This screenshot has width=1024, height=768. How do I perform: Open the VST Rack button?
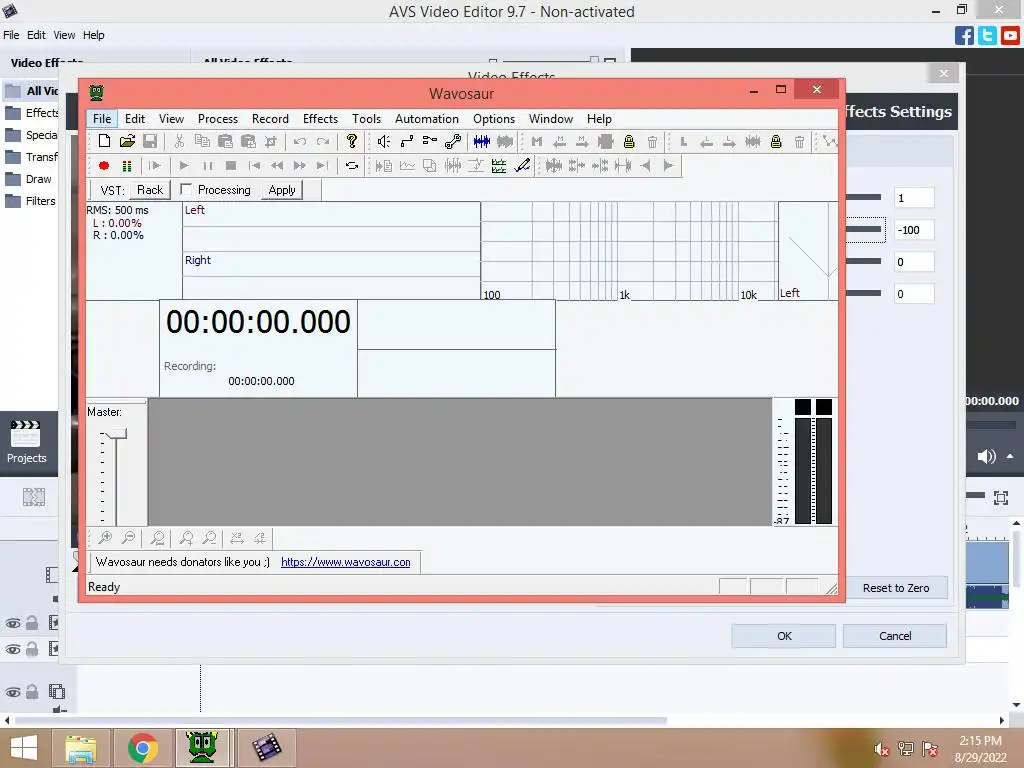150,190
